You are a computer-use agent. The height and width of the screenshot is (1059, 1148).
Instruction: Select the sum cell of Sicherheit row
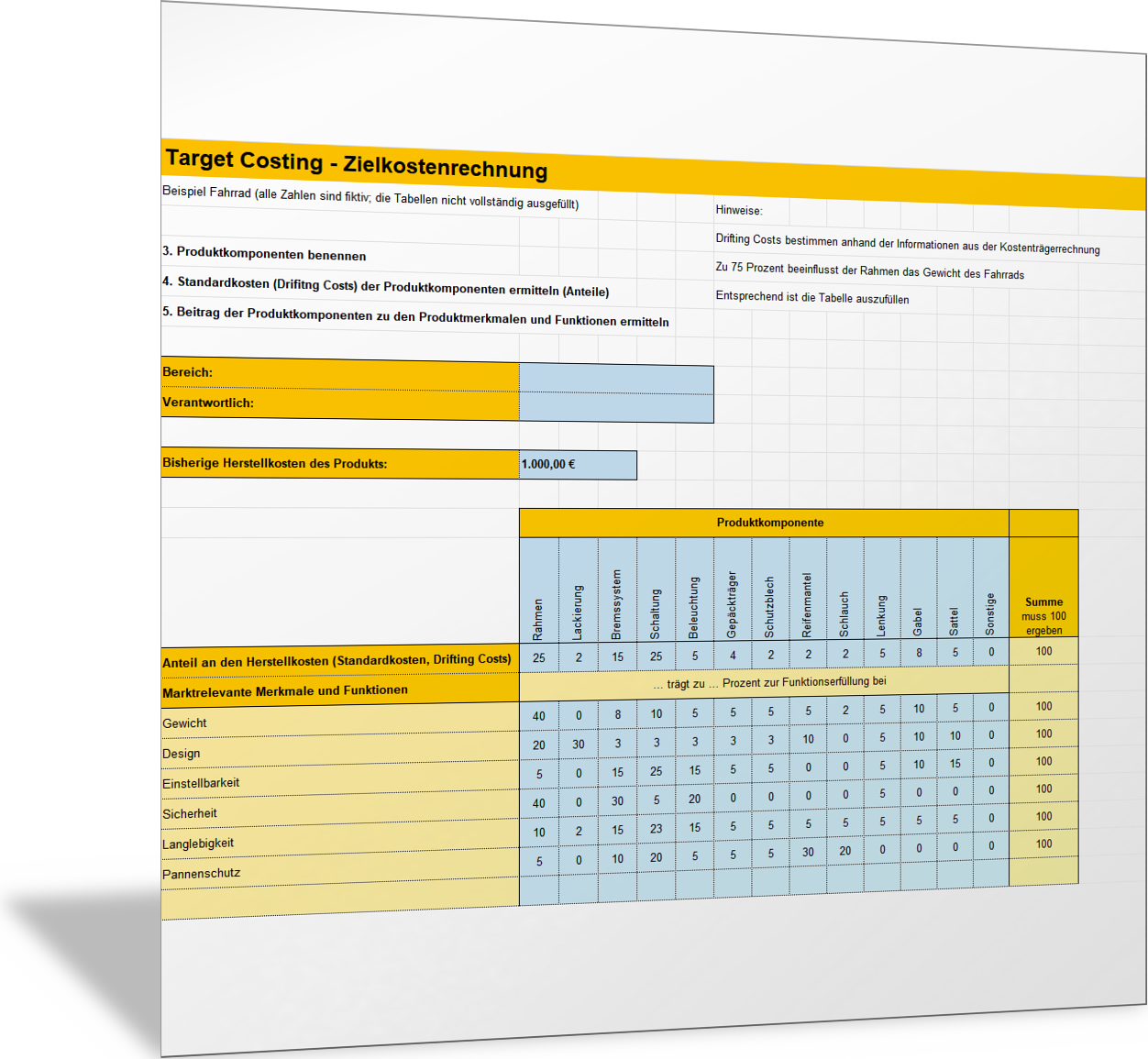(1043, 789)
